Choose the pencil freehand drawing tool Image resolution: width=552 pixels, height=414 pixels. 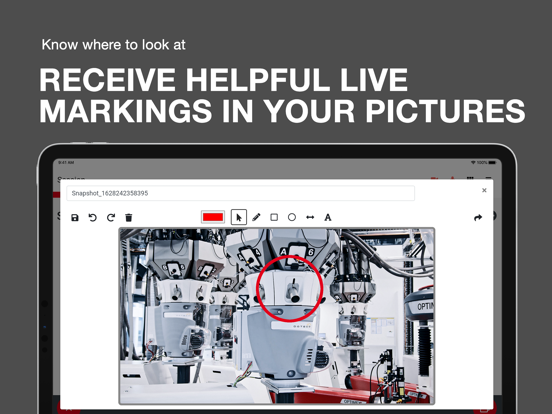[256, 217]
